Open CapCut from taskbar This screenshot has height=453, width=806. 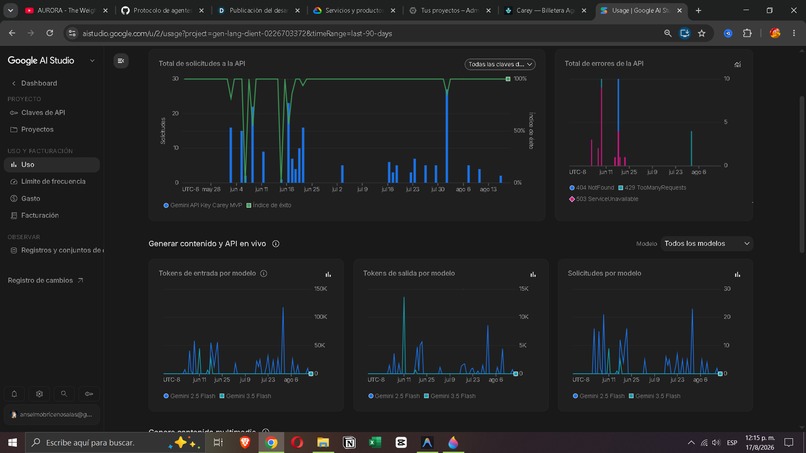pyautogui.click(x=401, y=442)
